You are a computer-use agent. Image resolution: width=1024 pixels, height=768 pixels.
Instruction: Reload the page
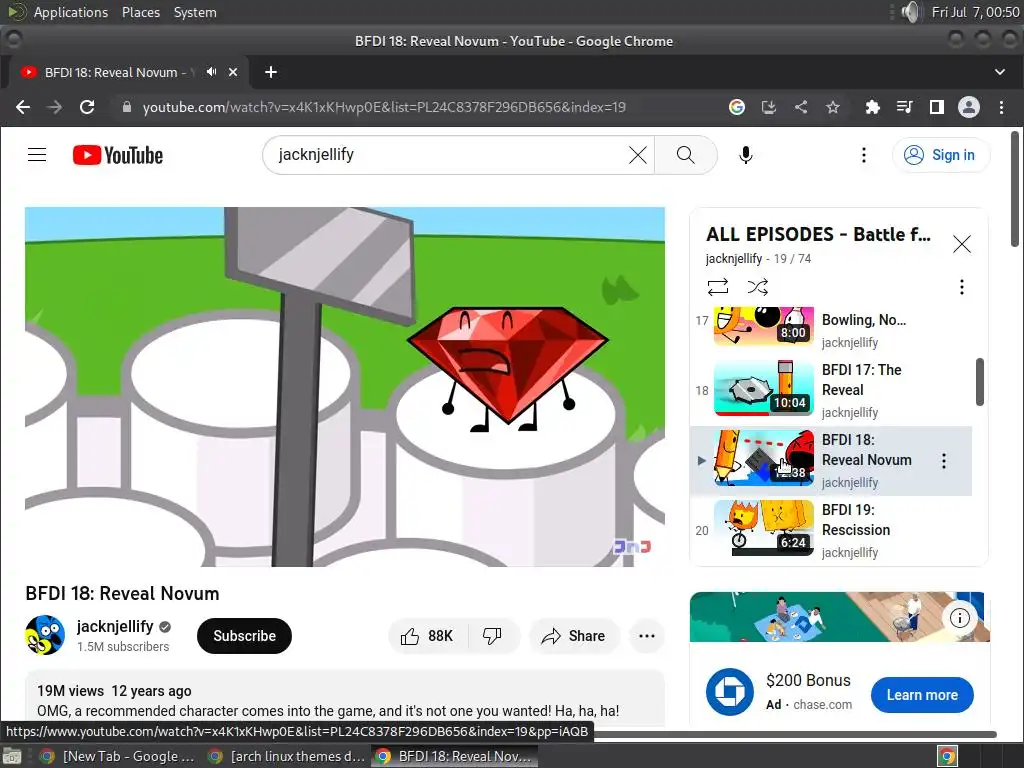[x=87, y=107]
